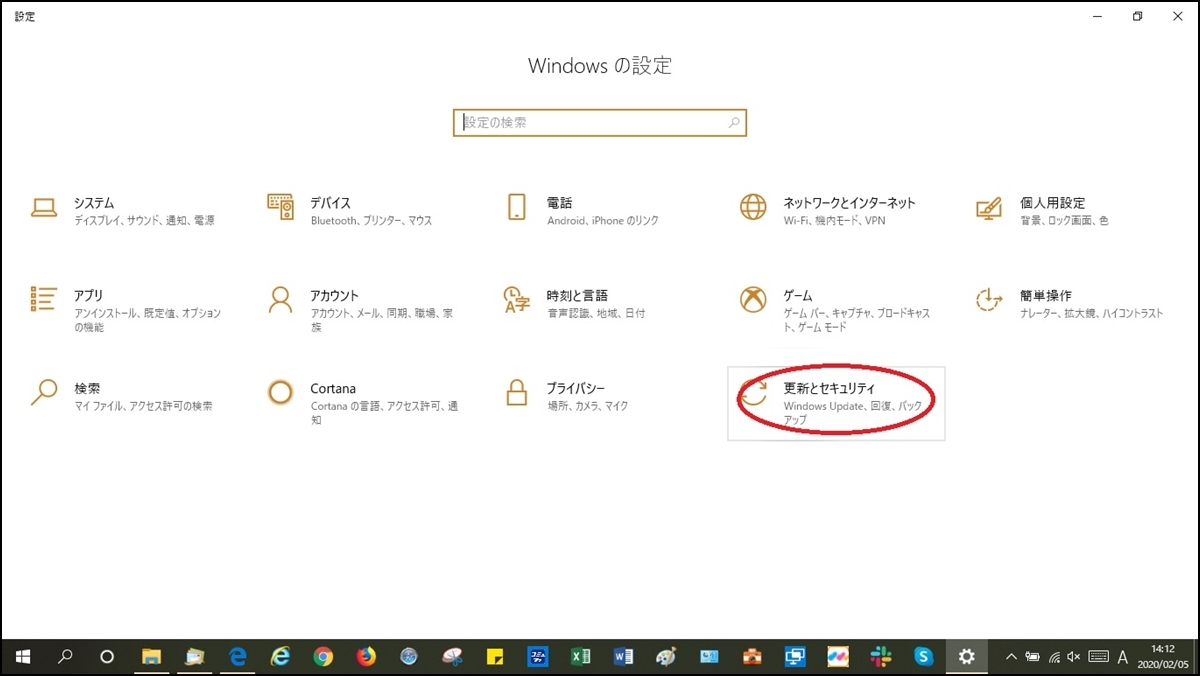Launch Internet Explorer from taskbar
The height and width of the screenshot is (676, 1200).
click(280, 657)
